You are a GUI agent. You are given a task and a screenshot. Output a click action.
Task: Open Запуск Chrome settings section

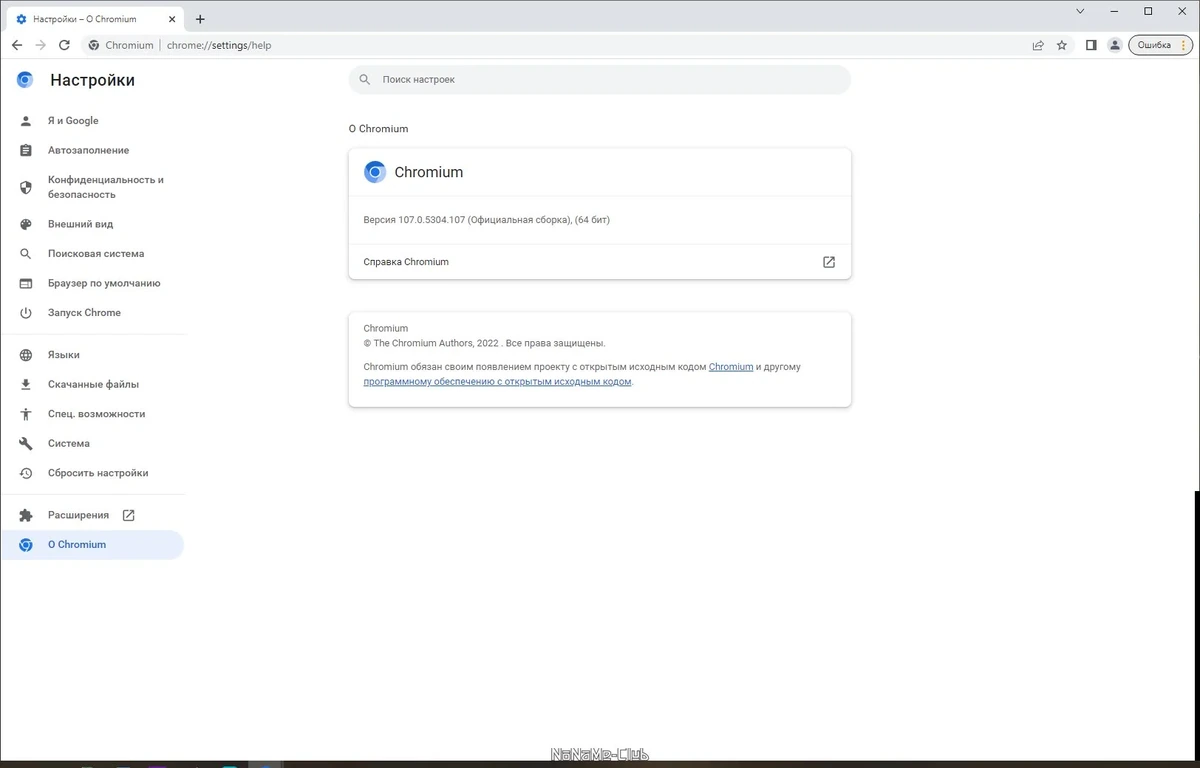92,313
